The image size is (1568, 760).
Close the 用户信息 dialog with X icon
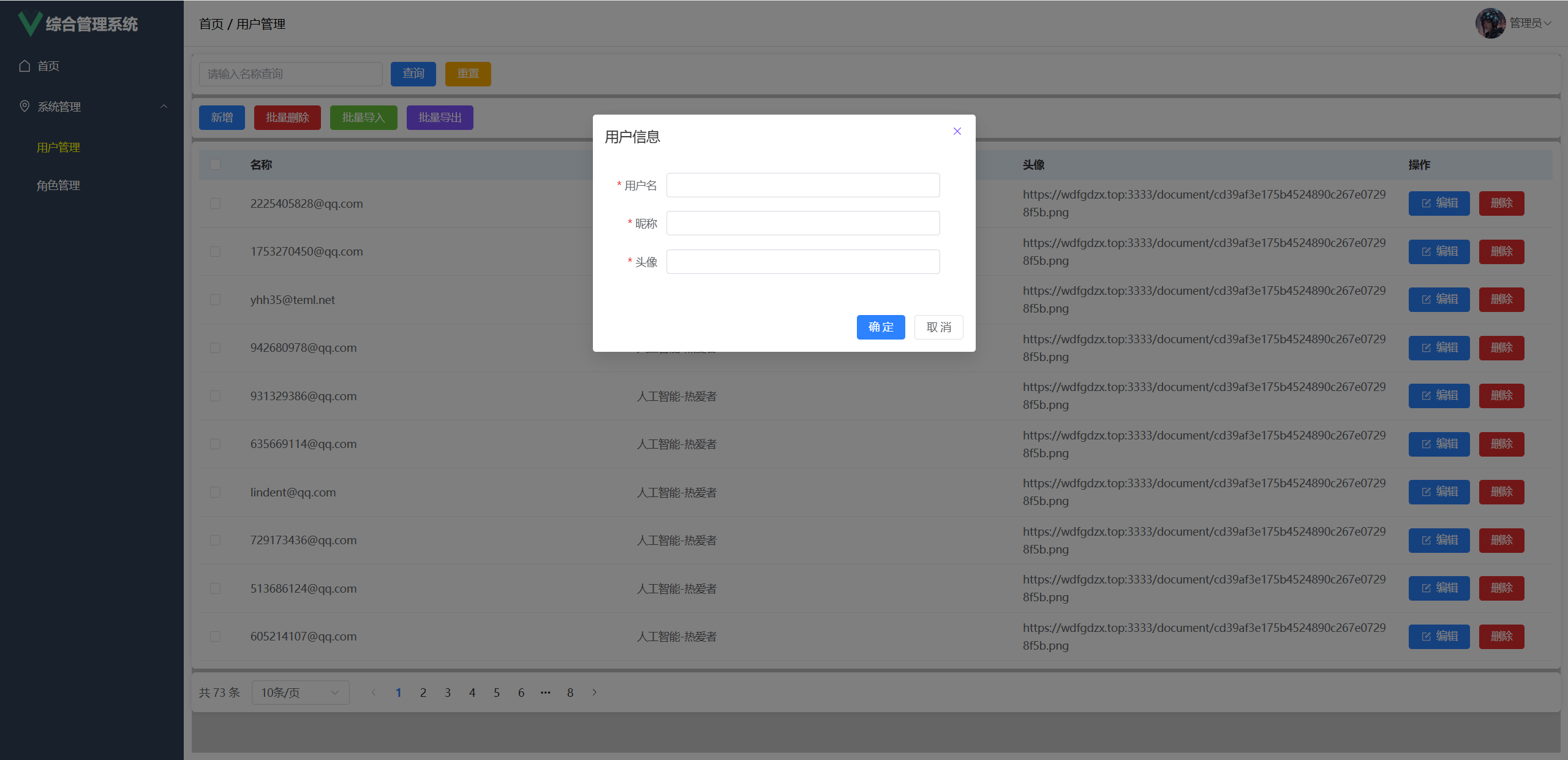tap(957, 131)
